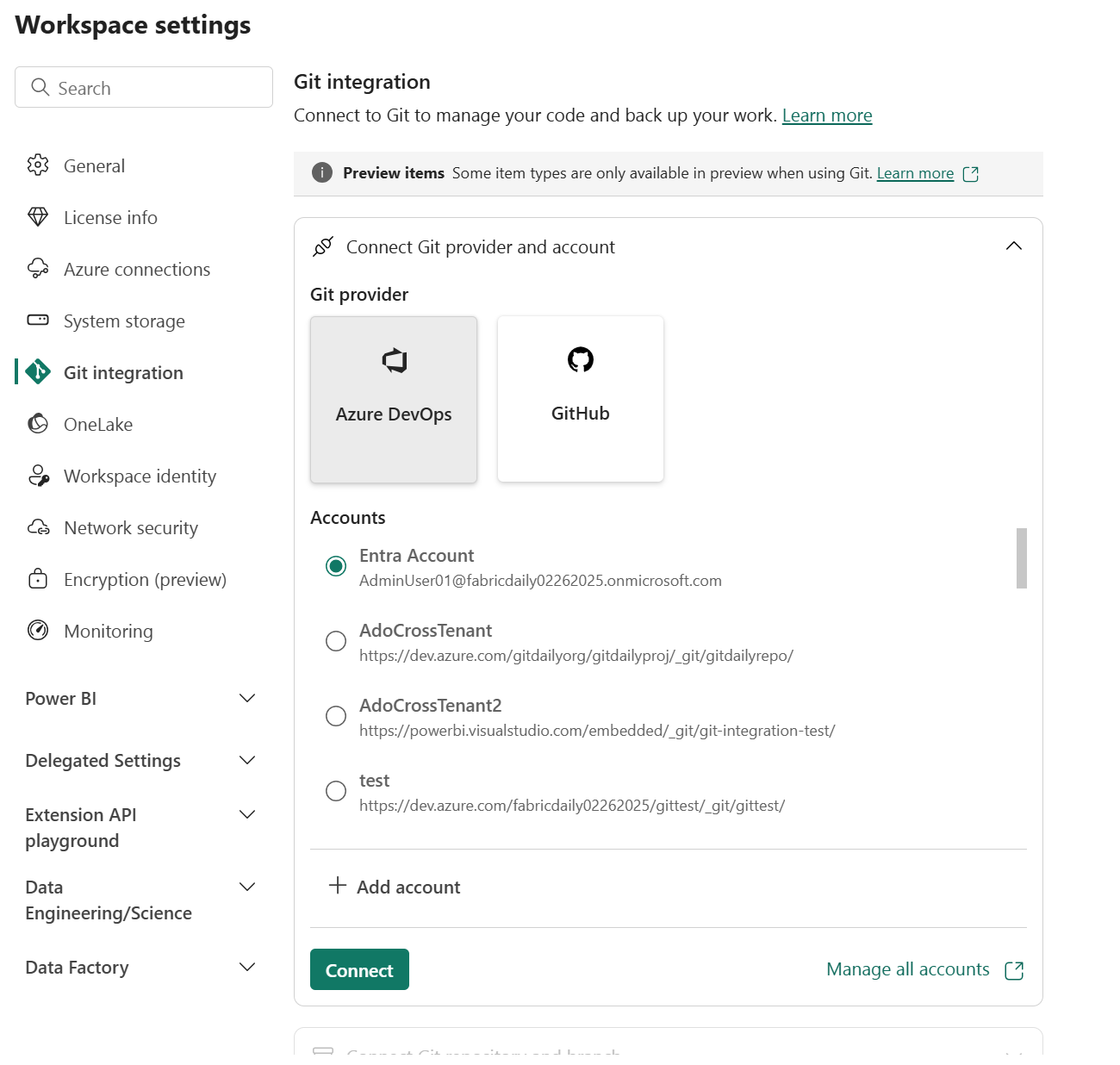The image size is (1120, 1065).
Task: Click the plus icon for Add account
Action: (x=338, y=886)
